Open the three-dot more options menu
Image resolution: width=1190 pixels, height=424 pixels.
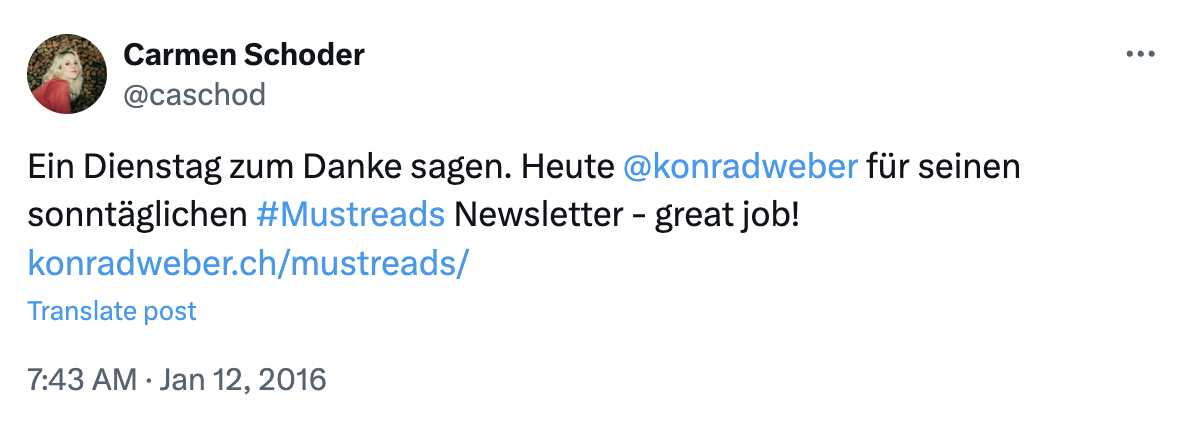(x=1140, y=55)
